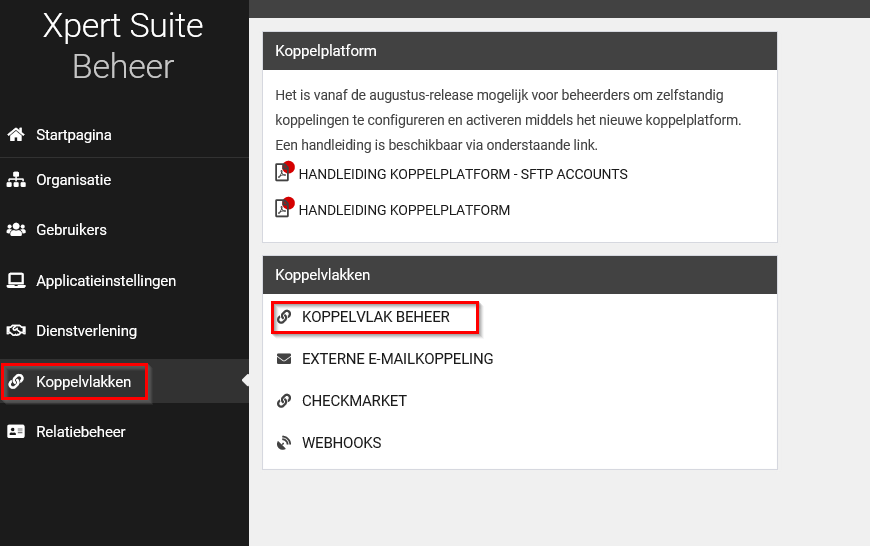The image size is (870, 546).
Task: Click the Organisatie hierarchy icon
Action: coord(16,181)
